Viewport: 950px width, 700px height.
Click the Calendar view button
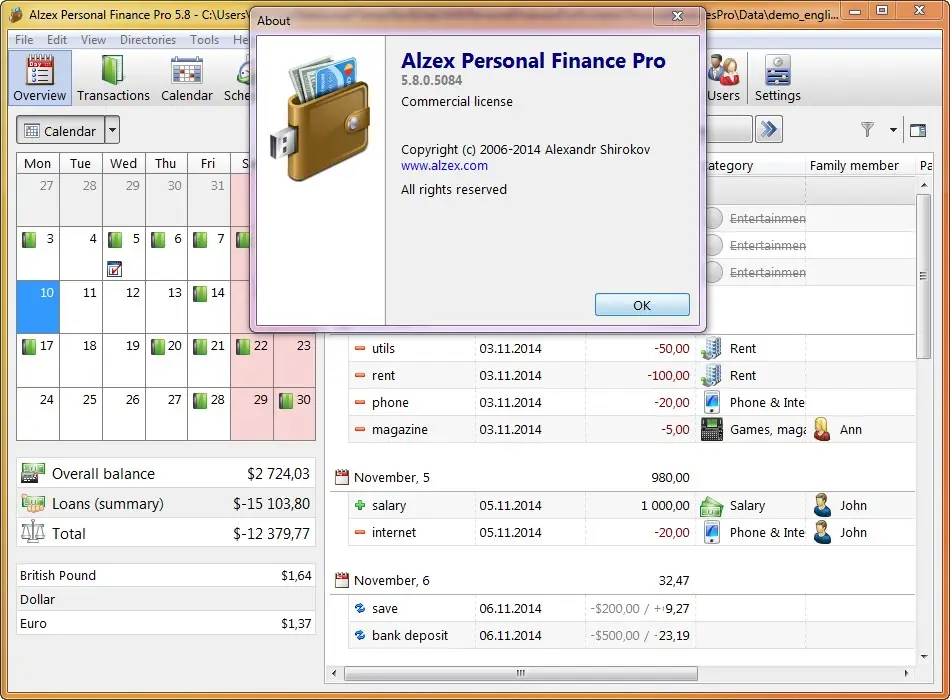tap(61, 130)
